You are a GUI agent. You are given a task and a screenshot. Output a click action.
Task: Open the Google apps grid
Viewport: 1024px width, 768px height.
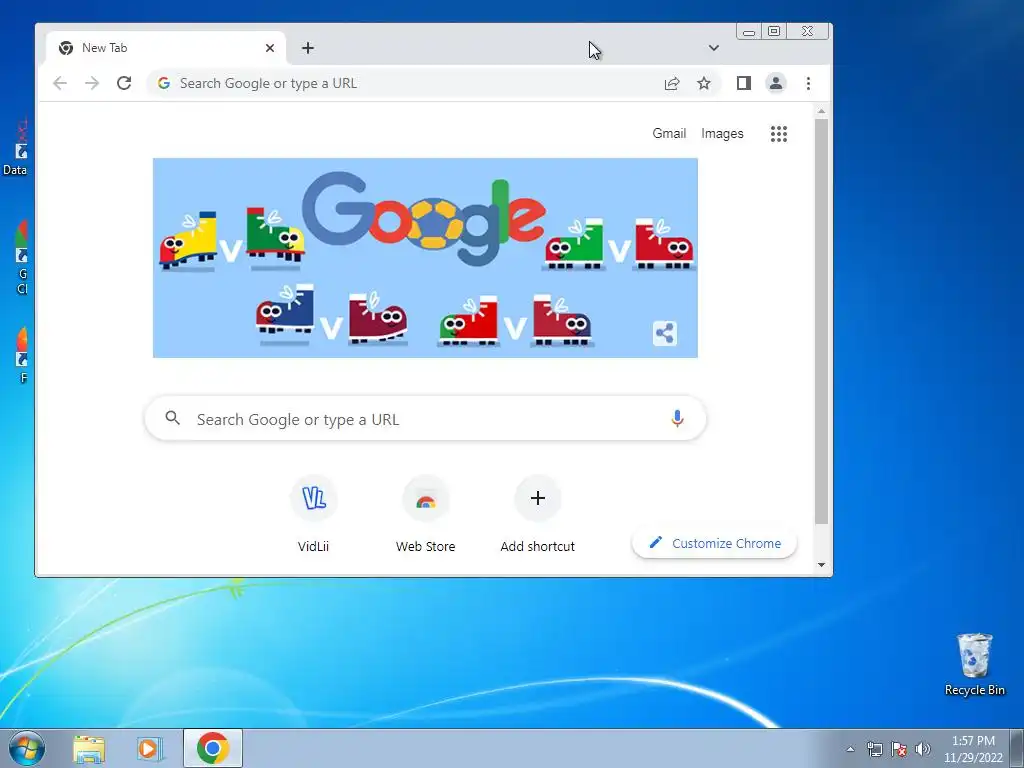[778, 134]
